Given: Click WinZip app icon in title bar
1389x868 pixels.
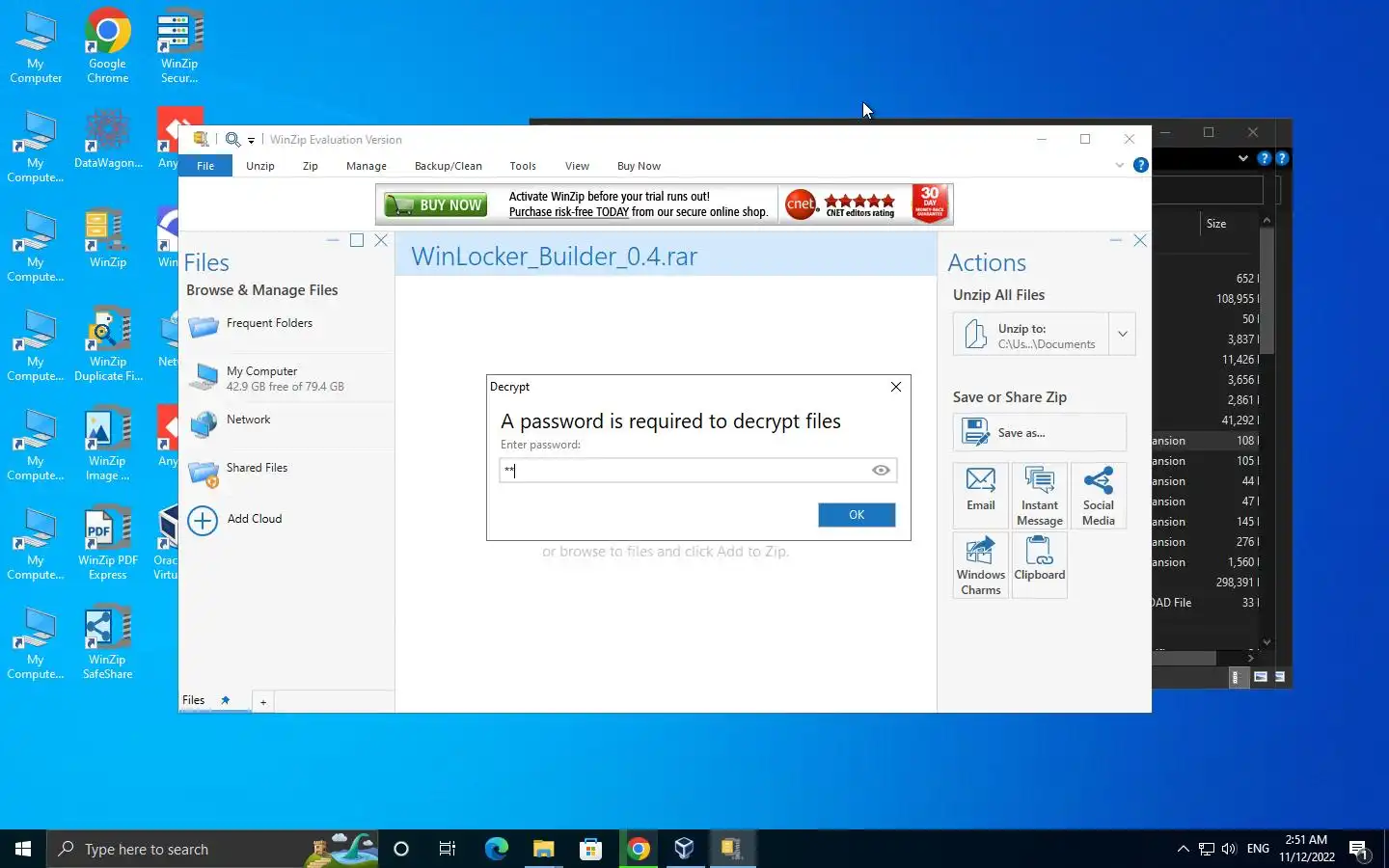Looking at the screenshot, I should coord(201,139).
